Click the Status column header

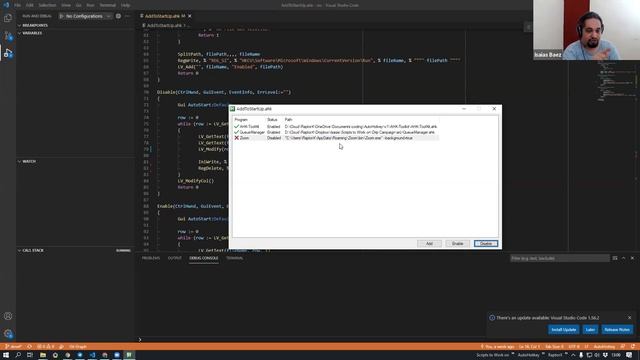[x=274, y=120]
